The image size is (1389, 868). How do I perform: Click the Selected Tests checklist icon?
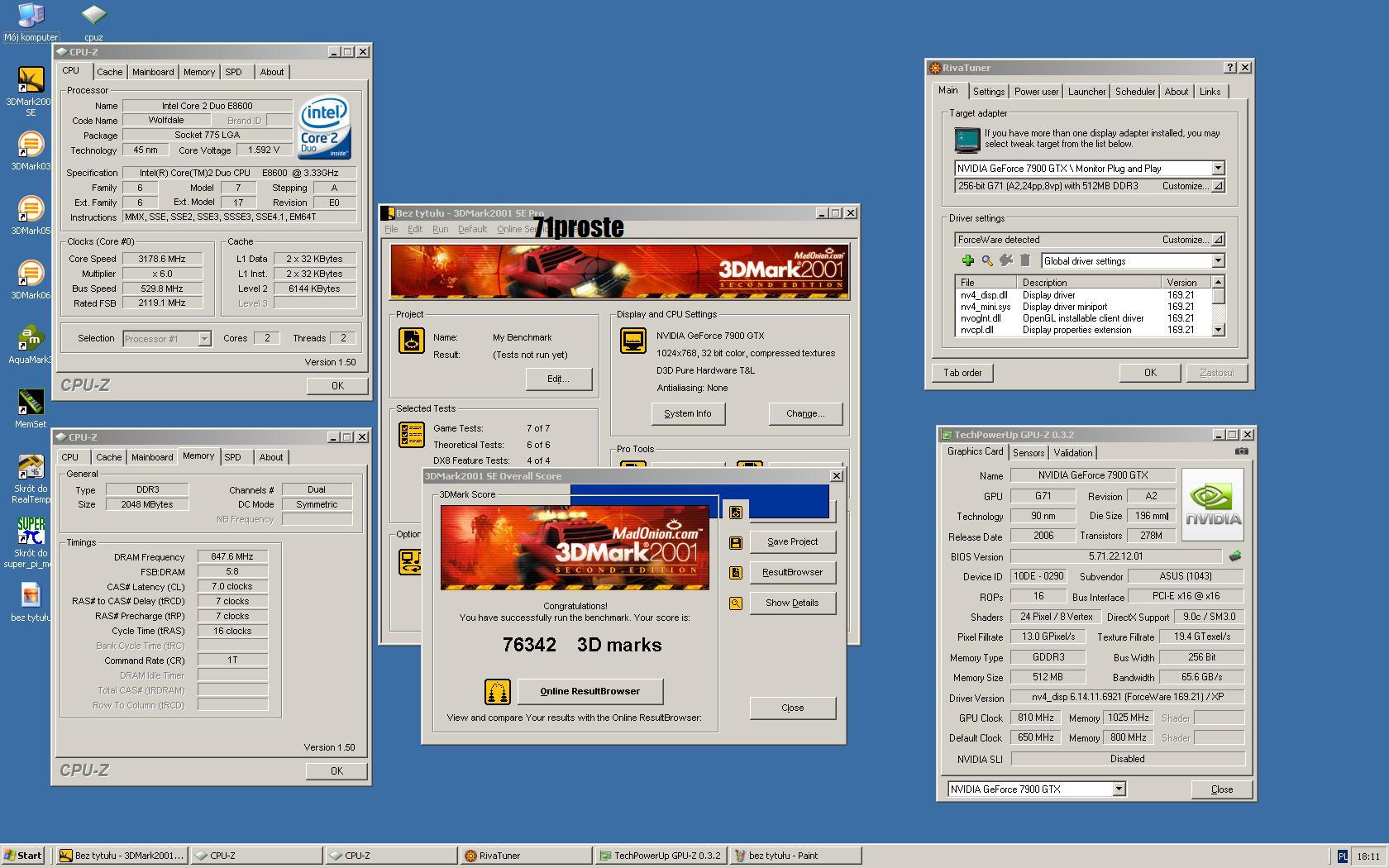[411, 434]
